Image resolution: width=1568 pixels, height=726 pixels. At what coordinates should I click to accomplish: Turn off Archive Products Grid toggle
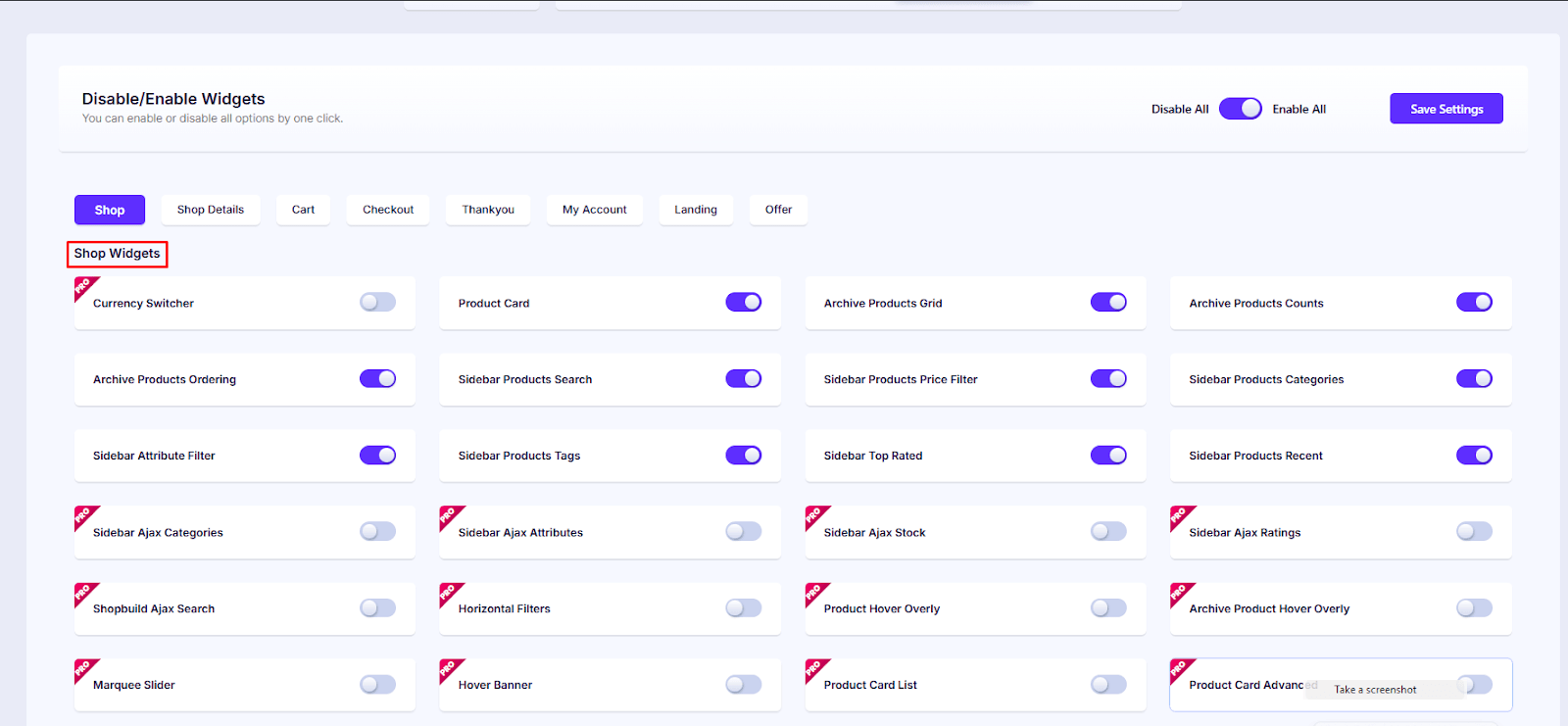pos(1108,302)
